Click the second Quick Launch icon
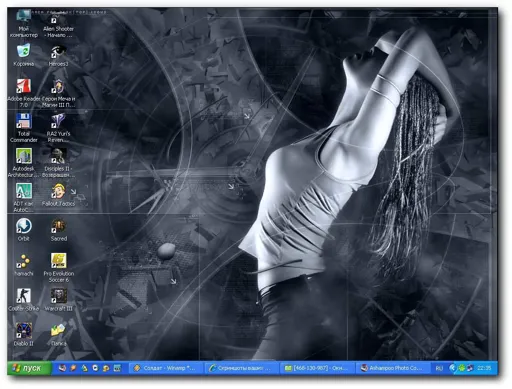Viewport: 512px width, 389px height. pos(73,368)
